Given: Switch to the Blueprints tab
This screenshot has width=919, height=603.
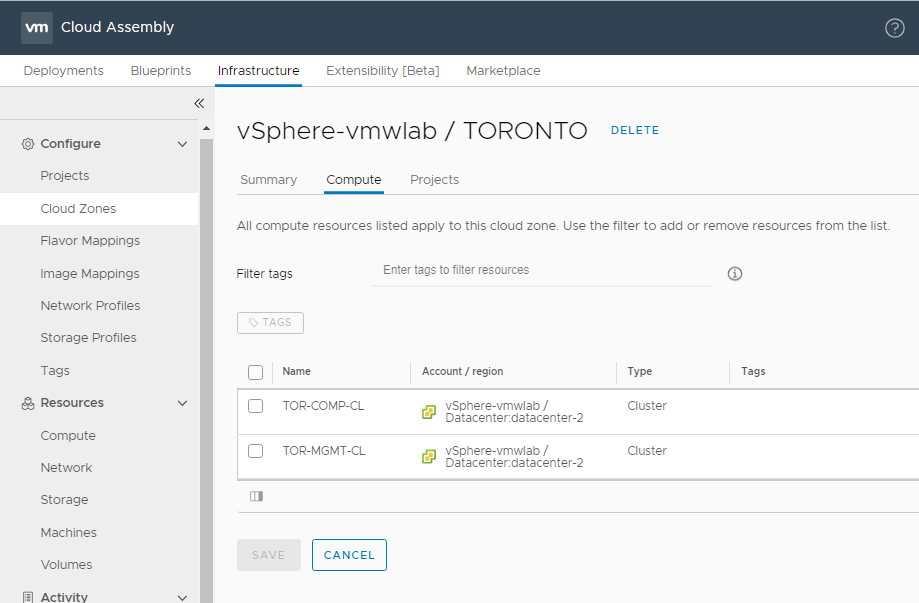Looking at the screenshot, I should click(161, 71).
